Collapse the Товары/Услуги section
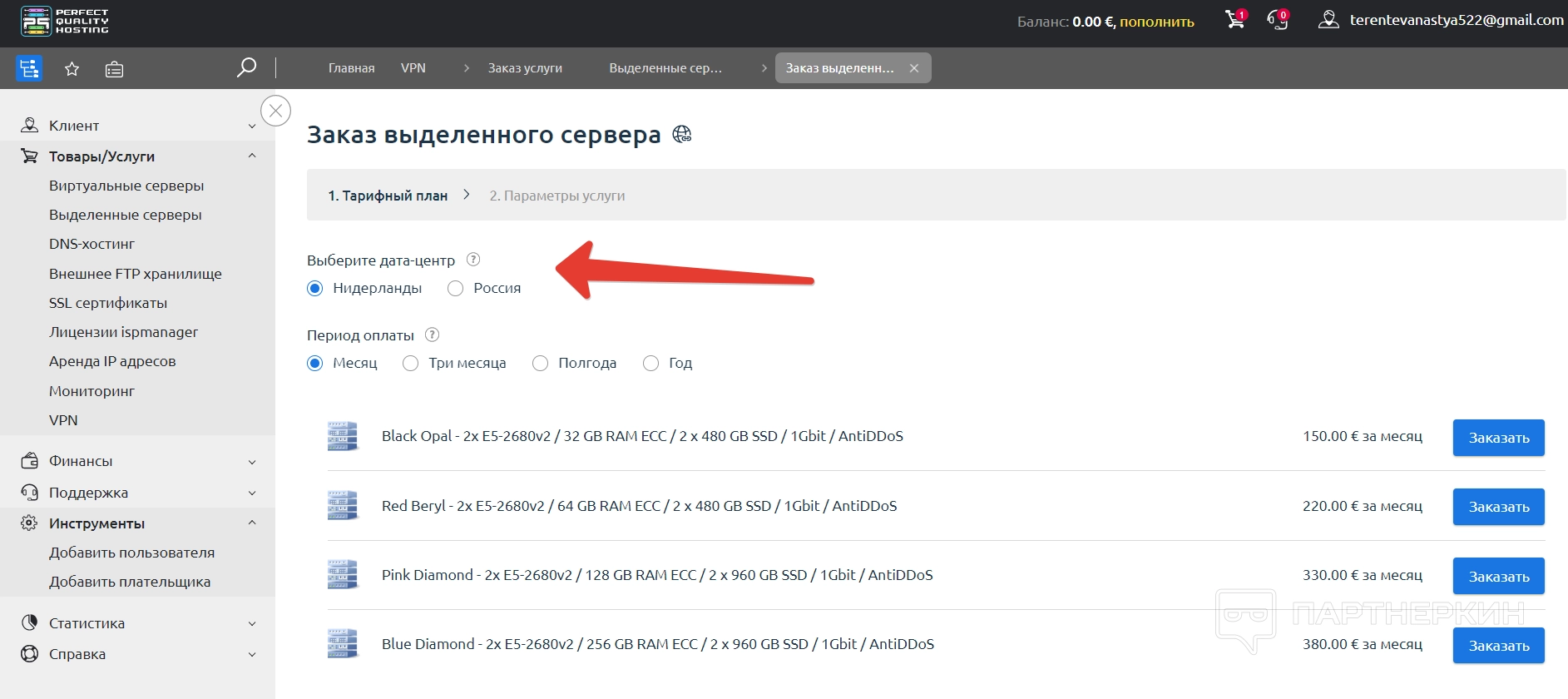This screenshot has width=1568, height=699. 252,156
